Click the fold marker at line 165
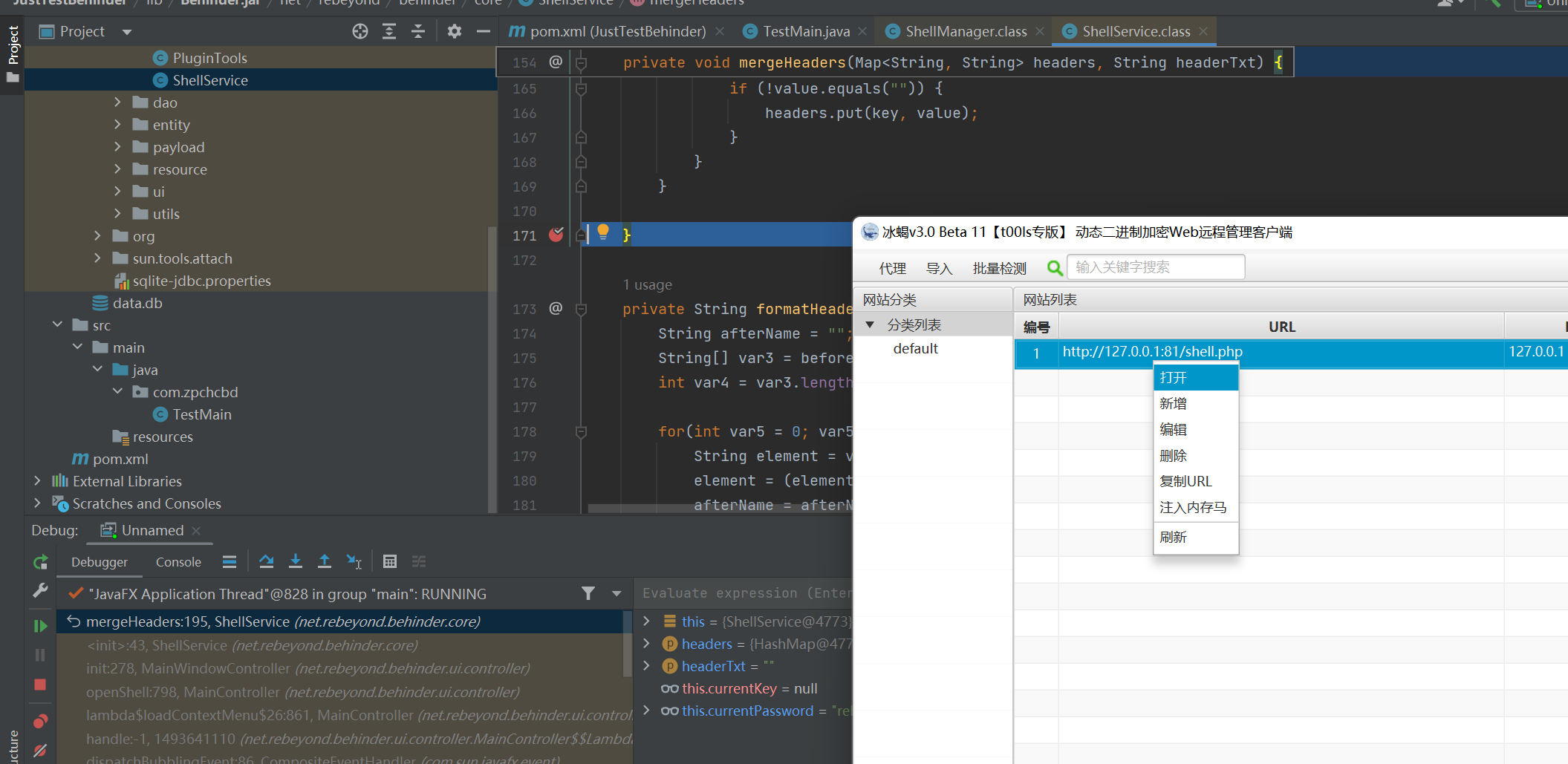This screenshot has width=1568, height=764. (581, 89)
